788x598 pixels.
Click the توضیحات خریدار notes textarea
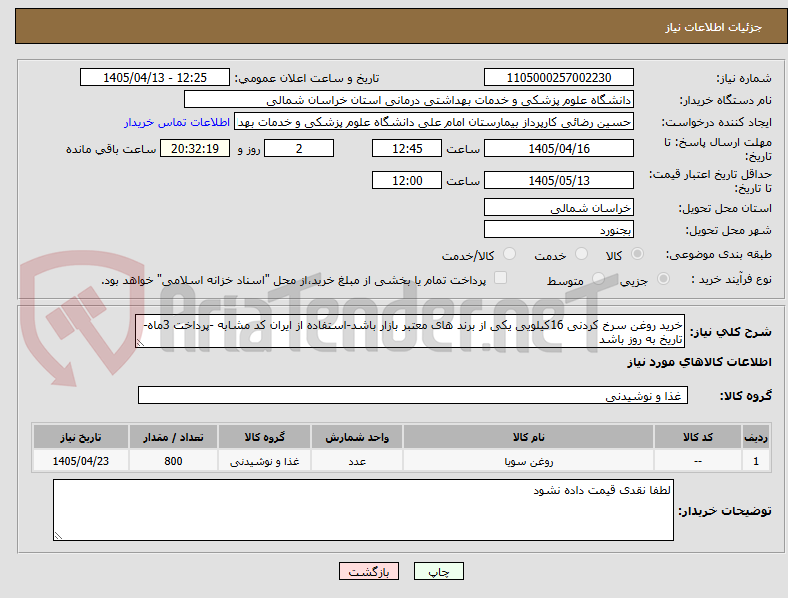(363, 511)
